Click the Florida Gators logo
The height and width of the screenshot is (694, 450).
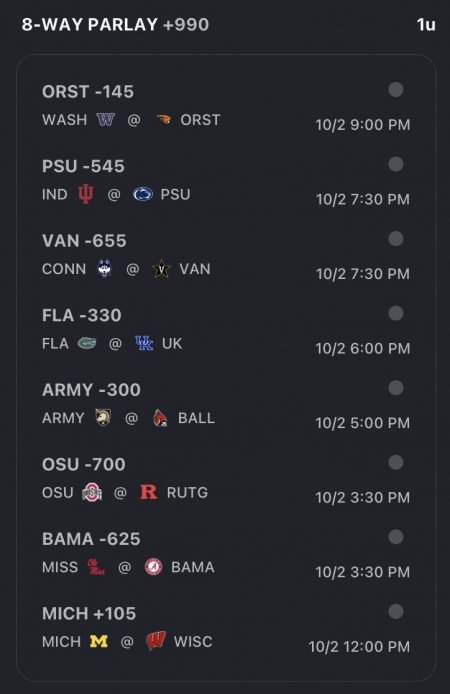click(87, 343)
